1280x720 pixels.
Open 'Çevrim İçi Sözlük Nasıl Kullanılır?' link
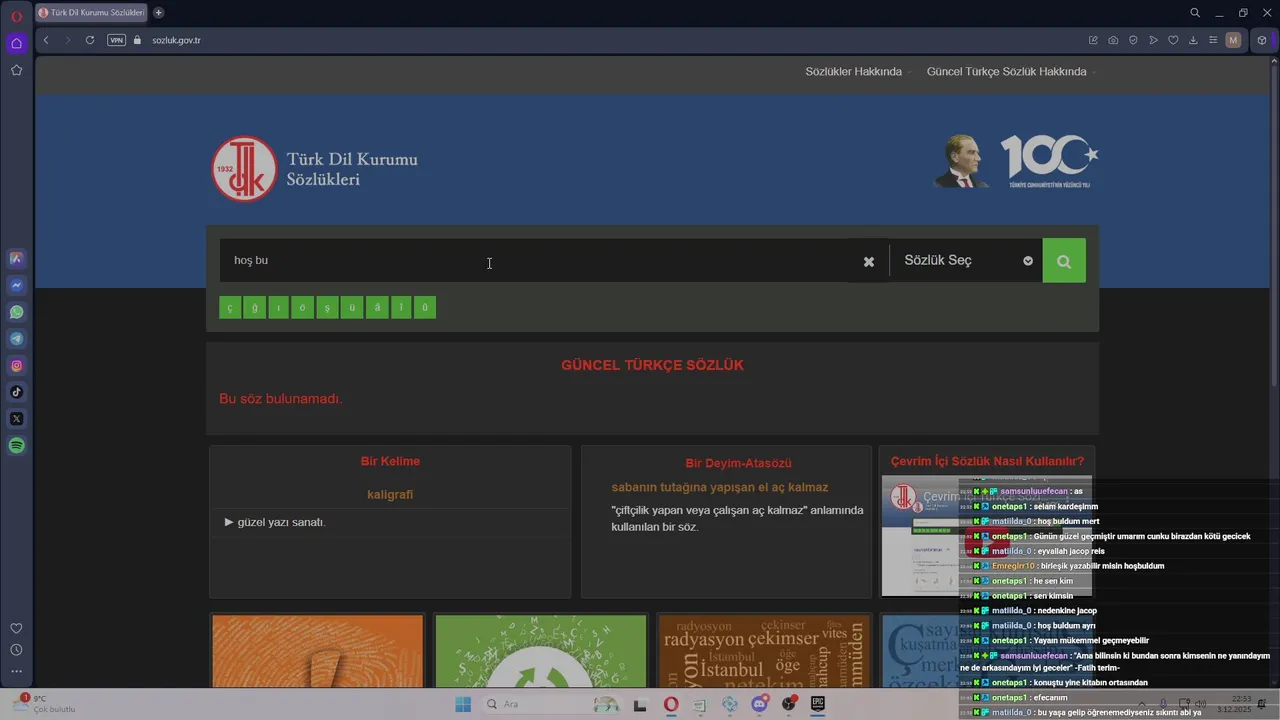pyautogui.click(x=987, y=461)
